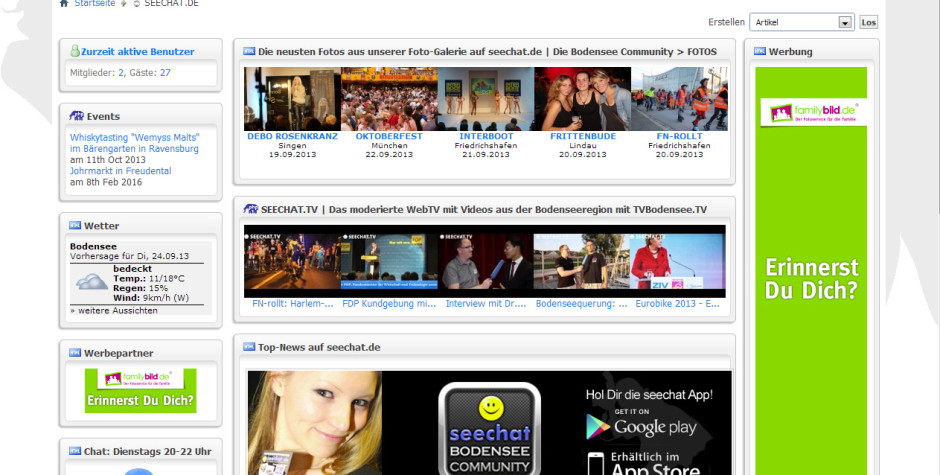Open familybild.de Werbepartner banner

point(140,390)
